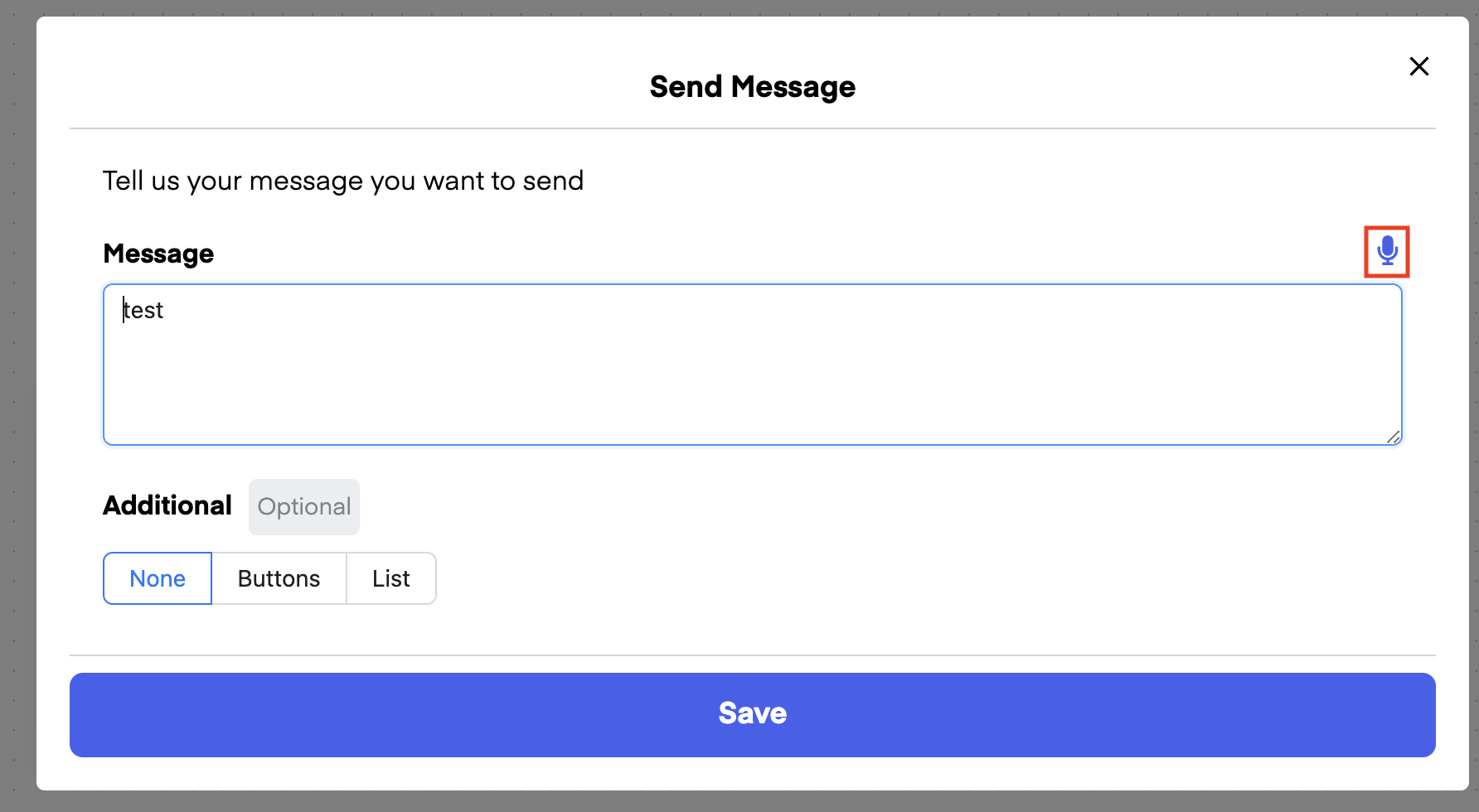Focus the Message text area
1479x812 pixels.
(752, 373)
